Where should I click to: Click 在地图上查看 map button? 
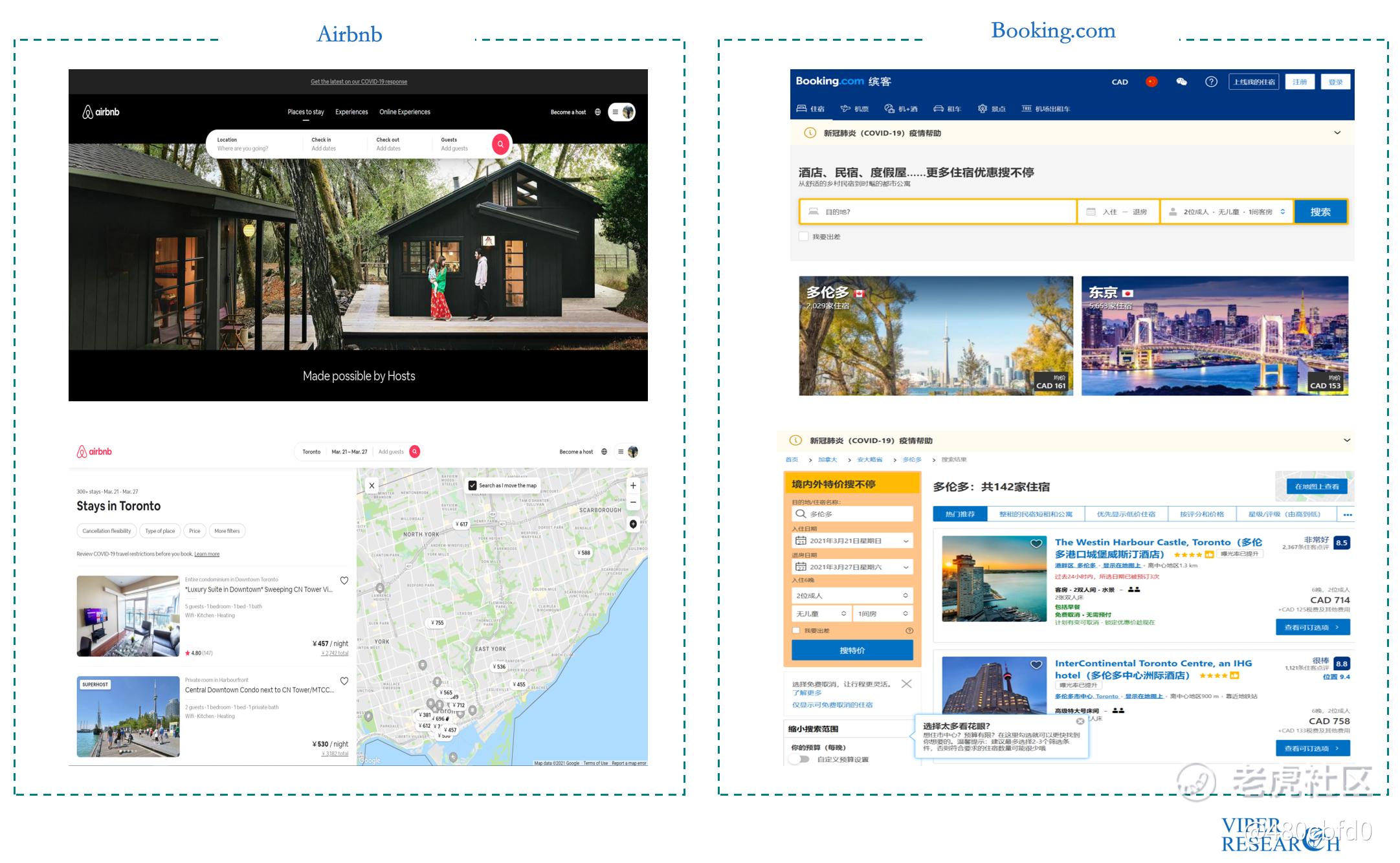(1317, 486)
